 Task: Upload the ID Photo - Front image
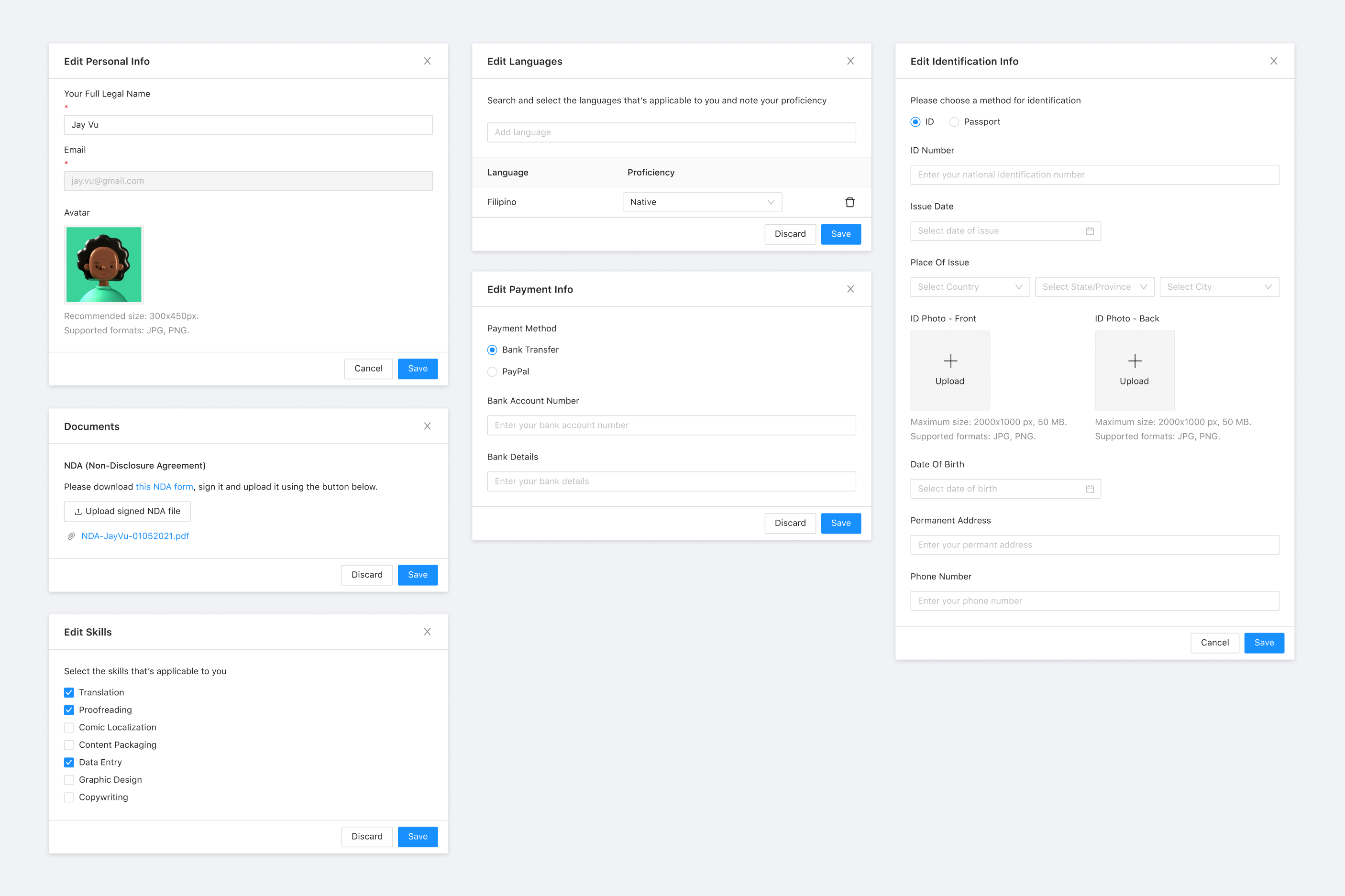tap(949, 370)
